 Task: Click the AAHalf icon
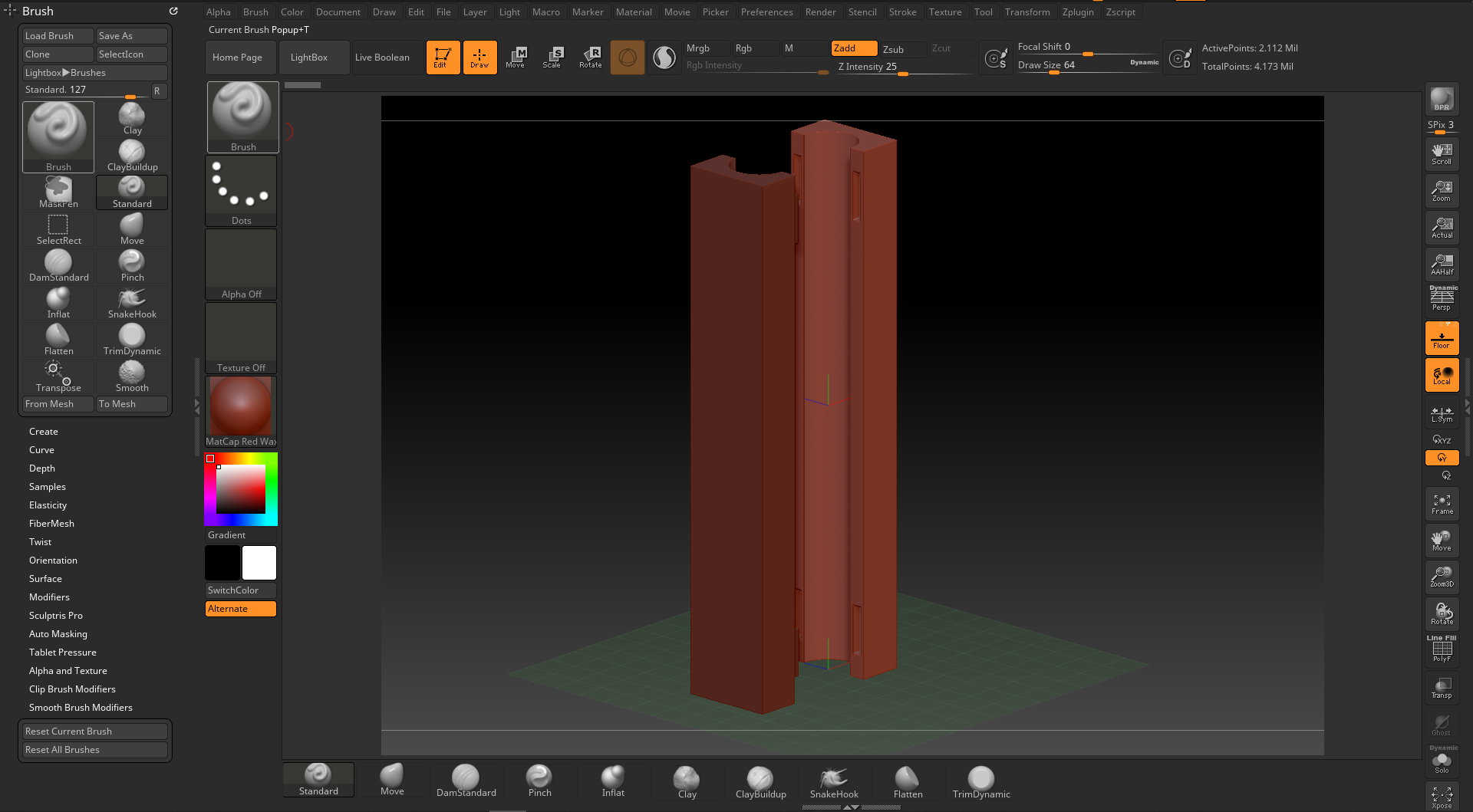tap(1442, 265)
